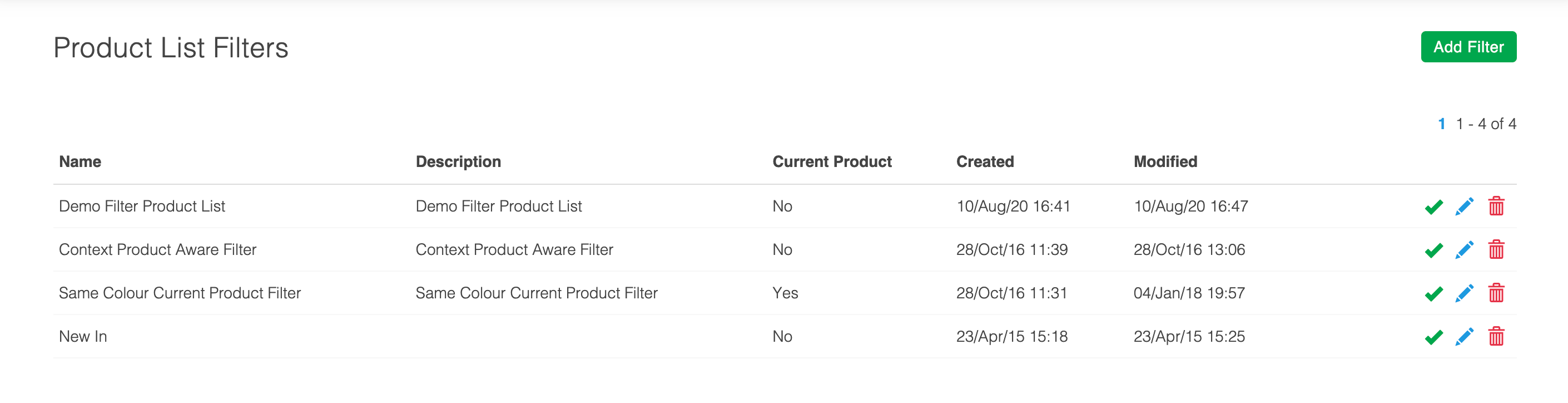Toggle active checkmark for Context Product Aware Filter
1568x403 pixels.
pos(1433,250)
